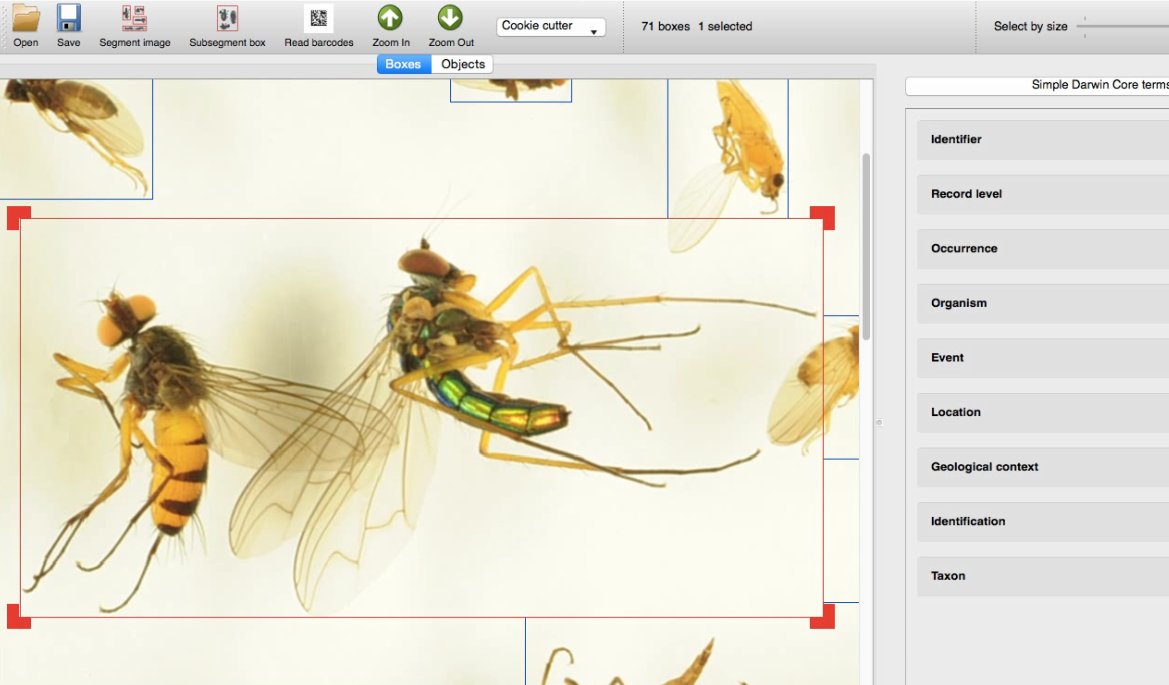Viewport: 1169px width, 685px height.
Task: Click the vertical scrollbar of the image view
Action: pyautogui.click(x=866, y=247)
